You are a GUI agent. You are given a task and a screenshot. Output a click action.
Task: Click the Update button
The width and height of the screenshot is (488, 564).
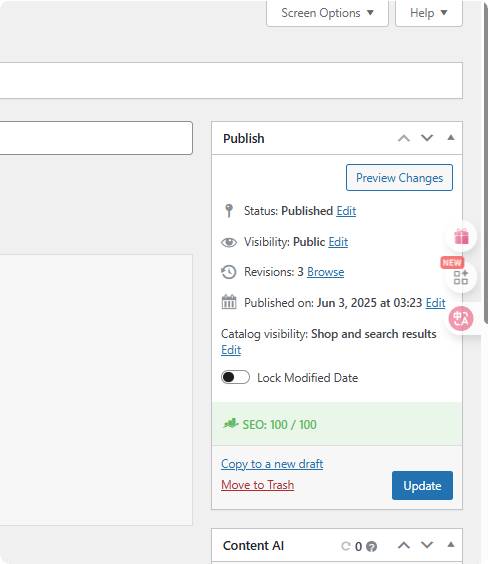(422, 486)
